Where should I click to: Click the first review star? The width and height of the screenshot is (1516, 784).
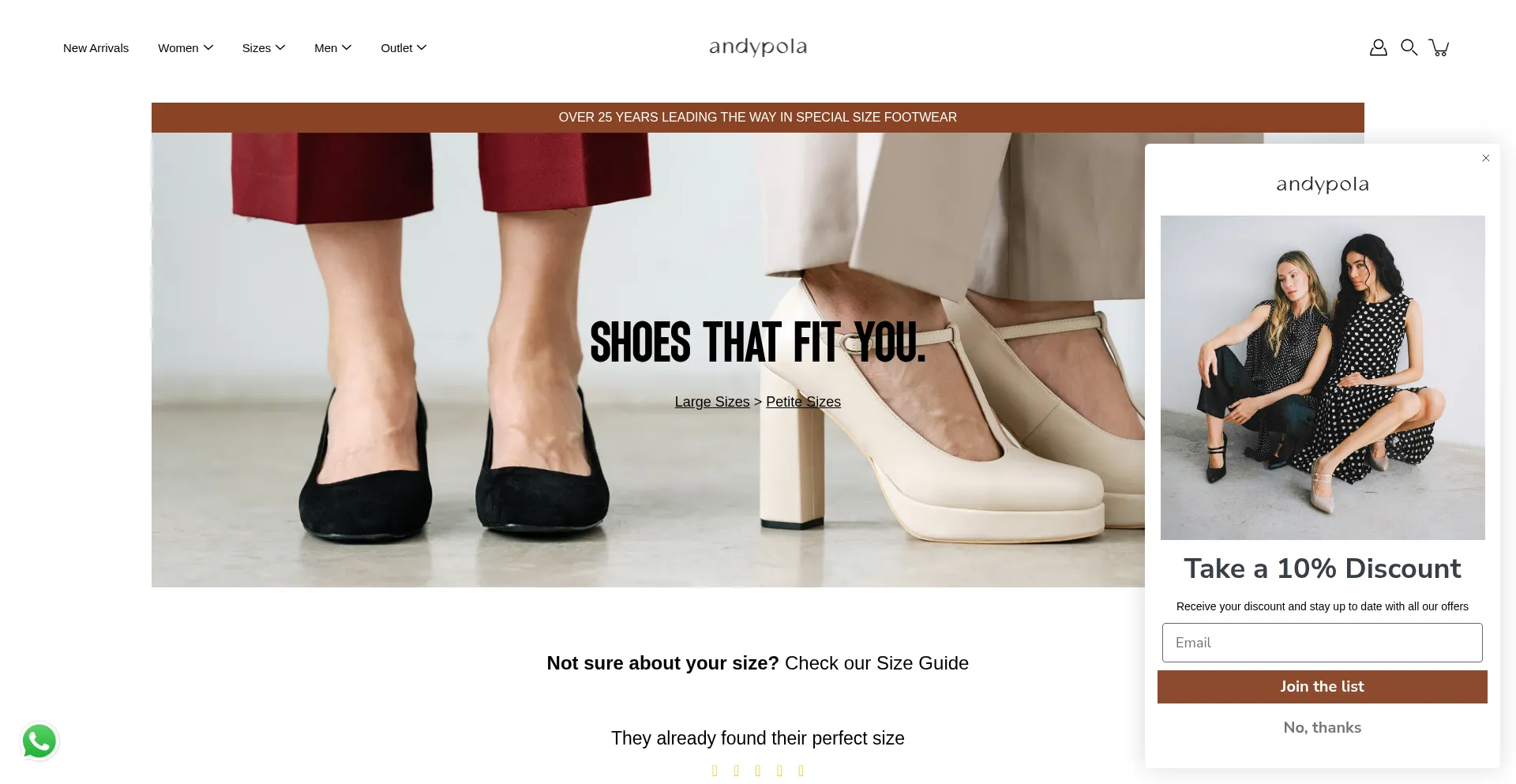click(715, 771)
